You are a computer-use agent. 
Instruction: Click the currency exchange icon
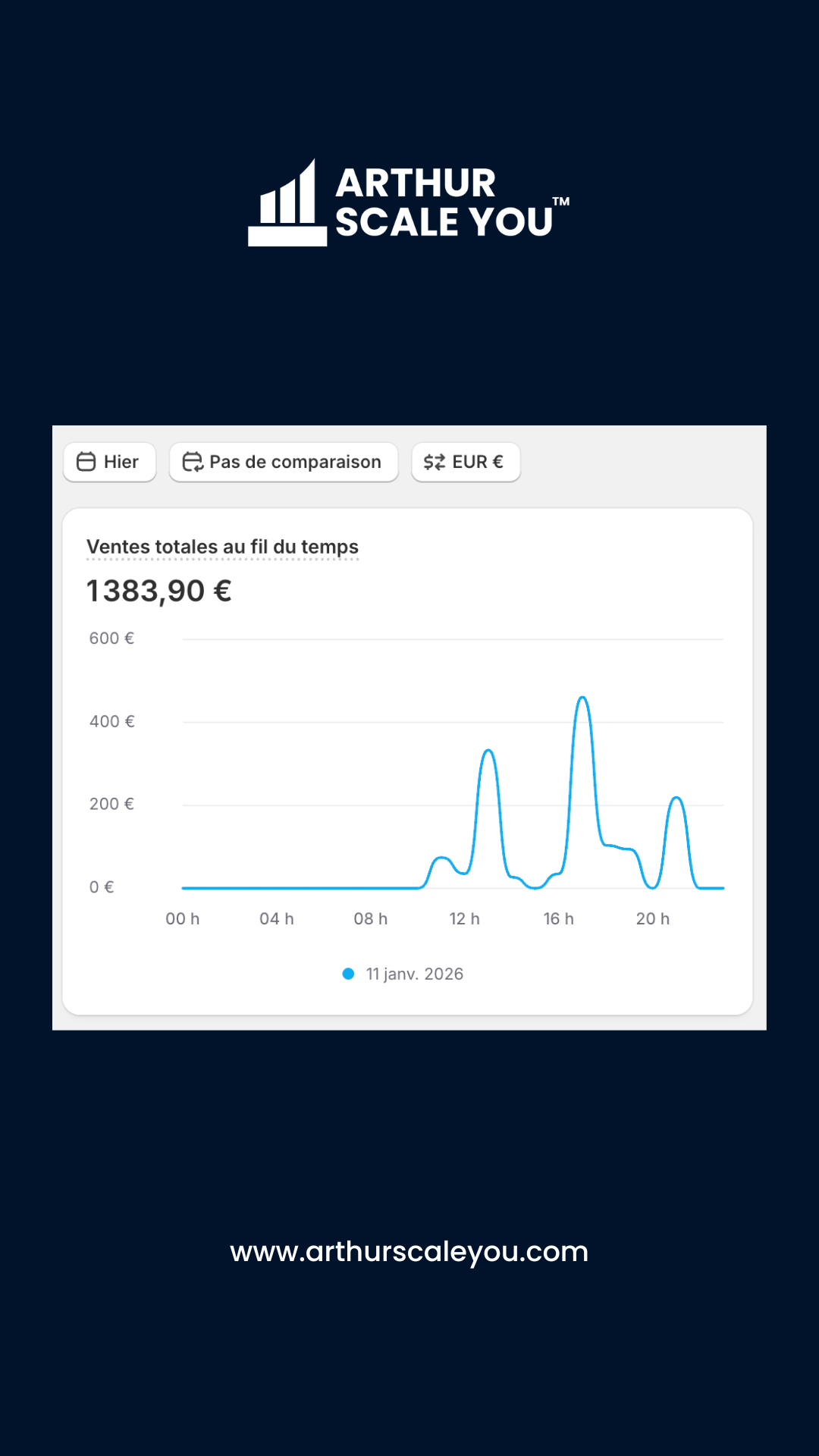(435, 462)
